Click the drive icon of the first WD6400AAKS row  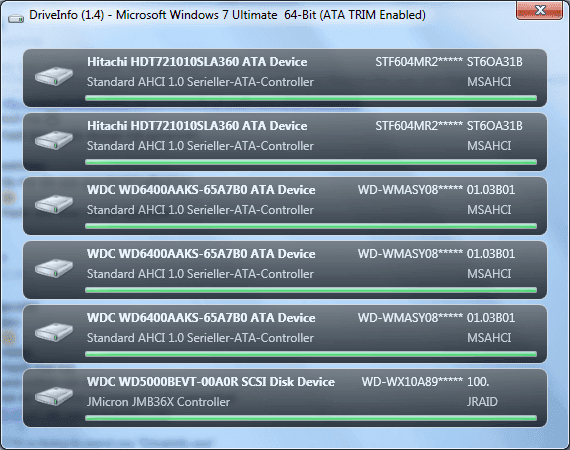click(x=54, y=204)
